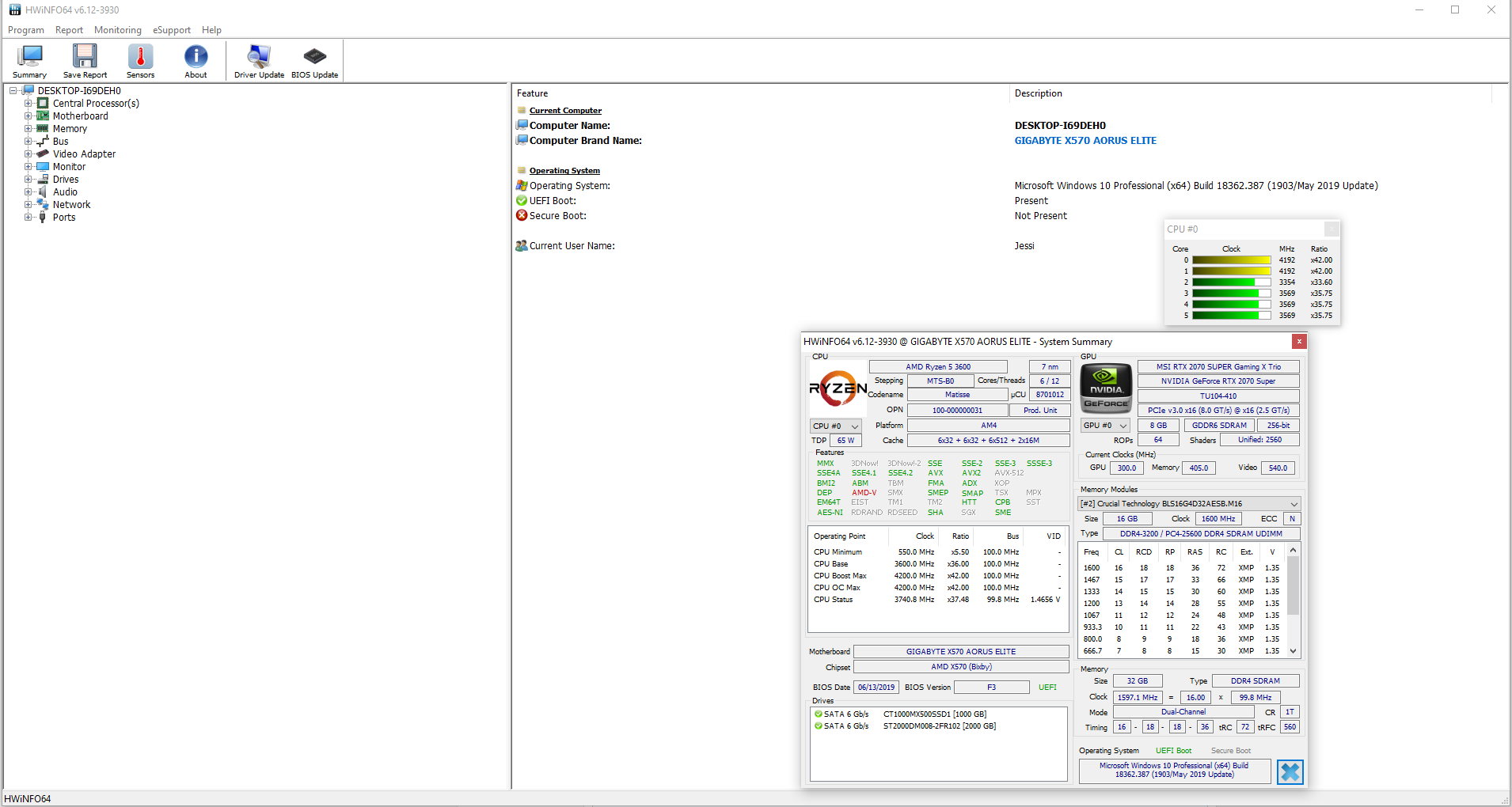Click the Memory module tree icon
The image size is (1512, 807).
(43, 129)
